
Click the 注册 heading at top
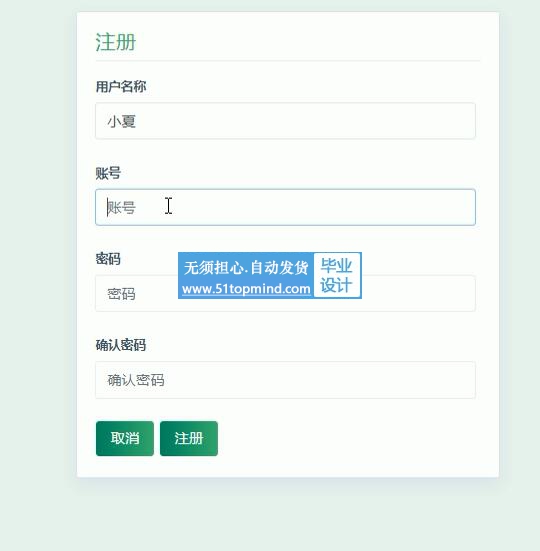tap(116, 42)
